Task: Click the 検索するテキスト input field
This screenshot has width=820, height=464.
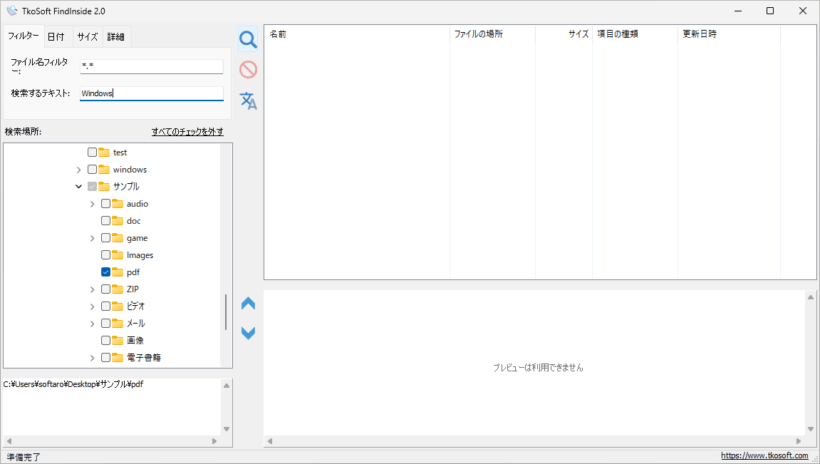Action: [x=152, y=93]
